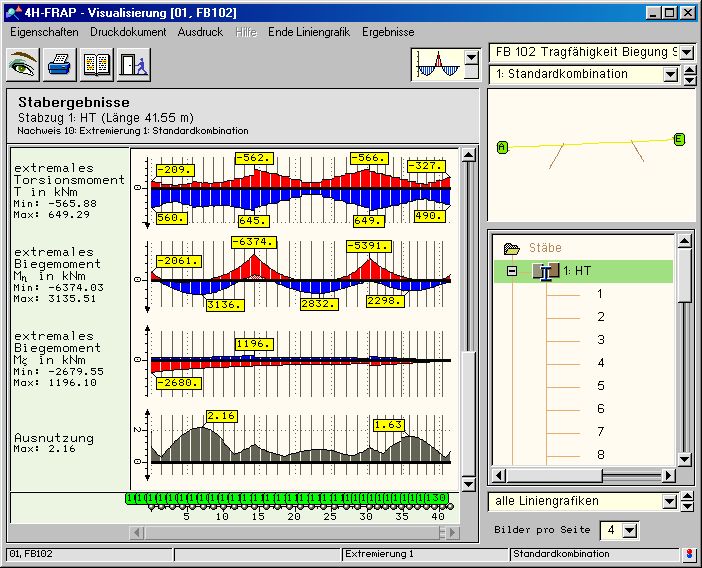Click the red status bar indicator icon

pyautogui.click(x=689, y=554)
